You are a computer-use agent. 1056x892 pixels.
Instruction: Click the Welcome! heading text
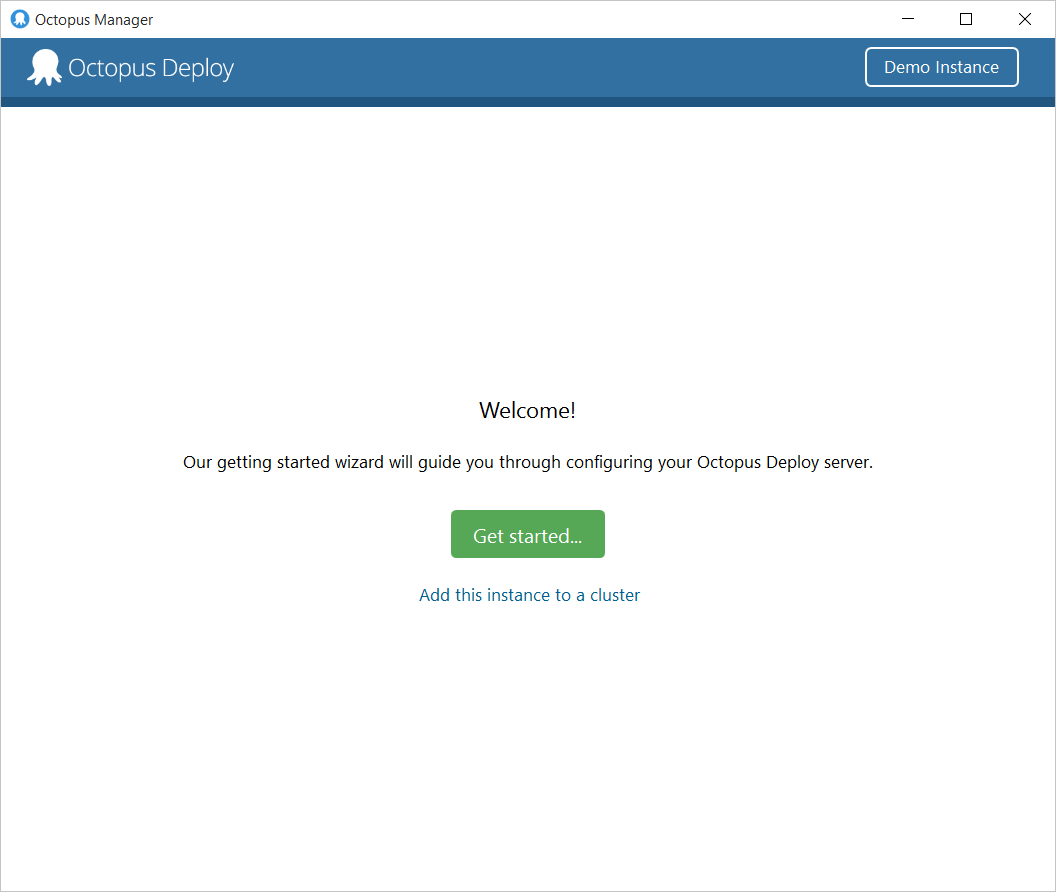pyautogui.click(x=527, y=410)
